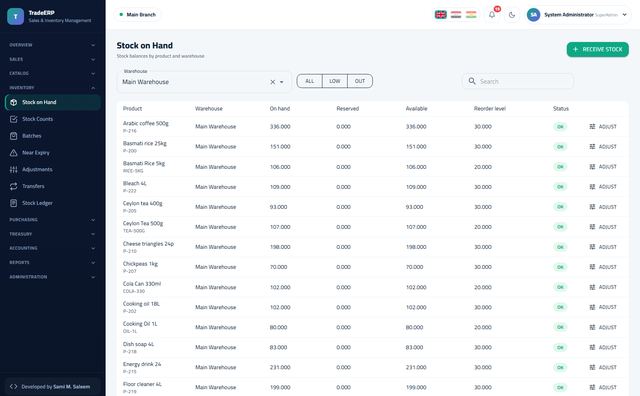The width and height of the screenshot is (640, 396).
Task: Click adjust icon for Ceylon tea 400g
Action: [x=592, y=207]
